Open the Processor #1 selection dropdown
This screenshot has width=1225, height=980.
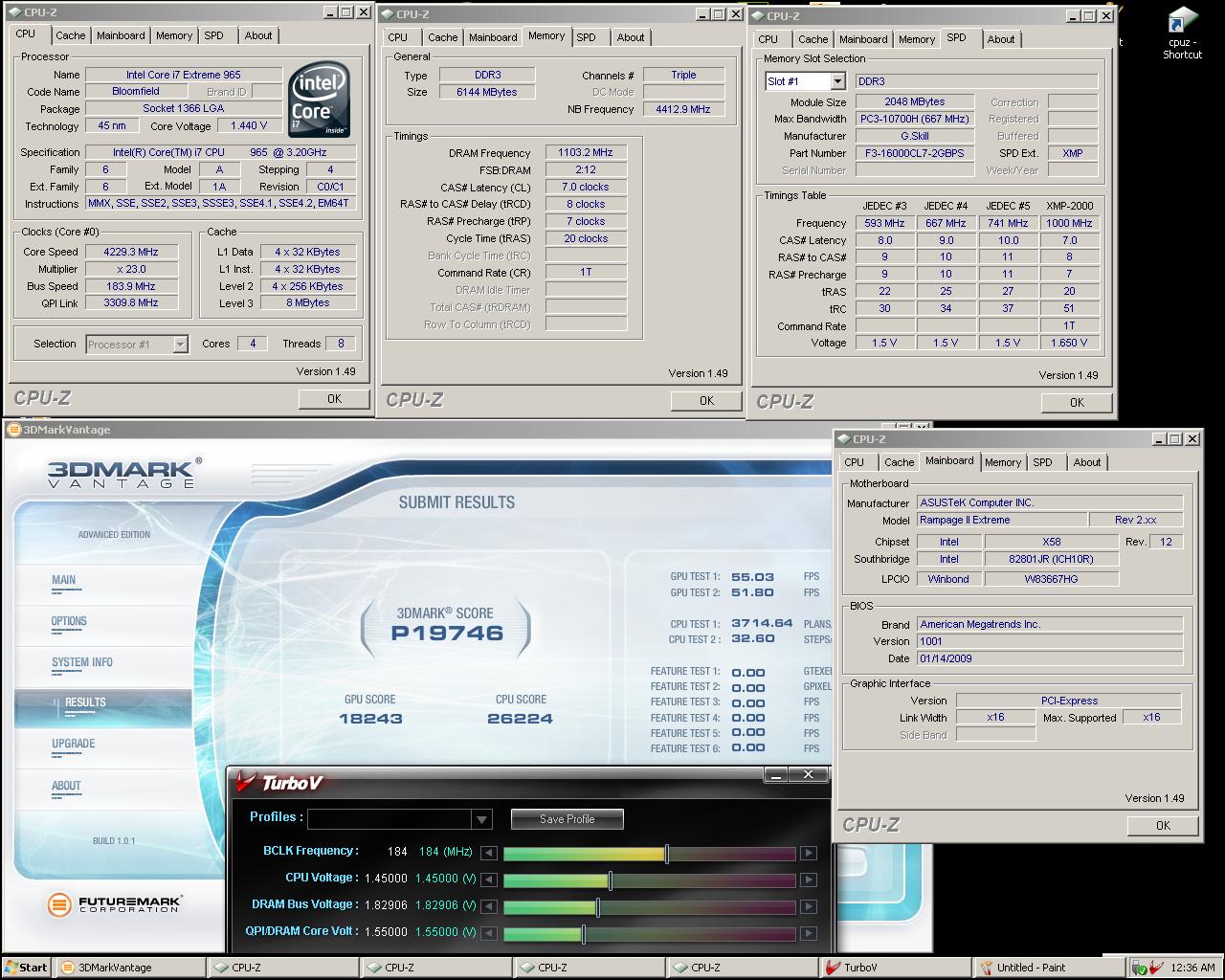coord(180,345)
